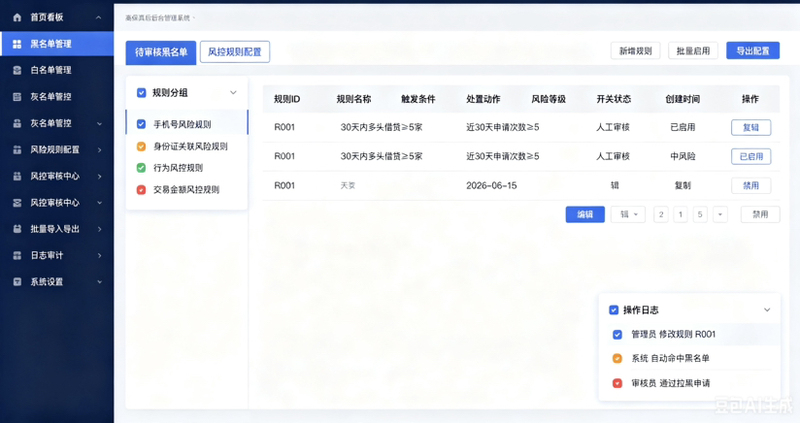The height and width of the screenshot is (423, 800).
Task: Click the 风险等级 column header
Action: click(x=548, y=99)
